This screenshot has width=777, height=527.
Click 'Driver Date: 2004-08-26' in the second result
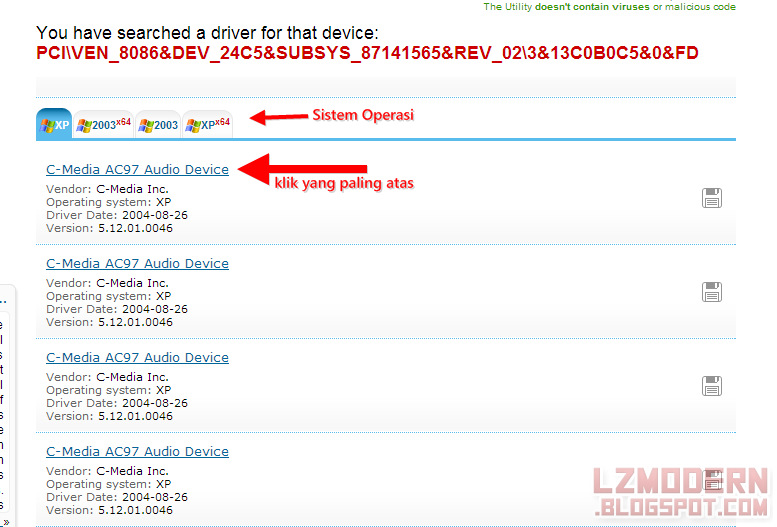pyautogui.click(x=117, y=309)
